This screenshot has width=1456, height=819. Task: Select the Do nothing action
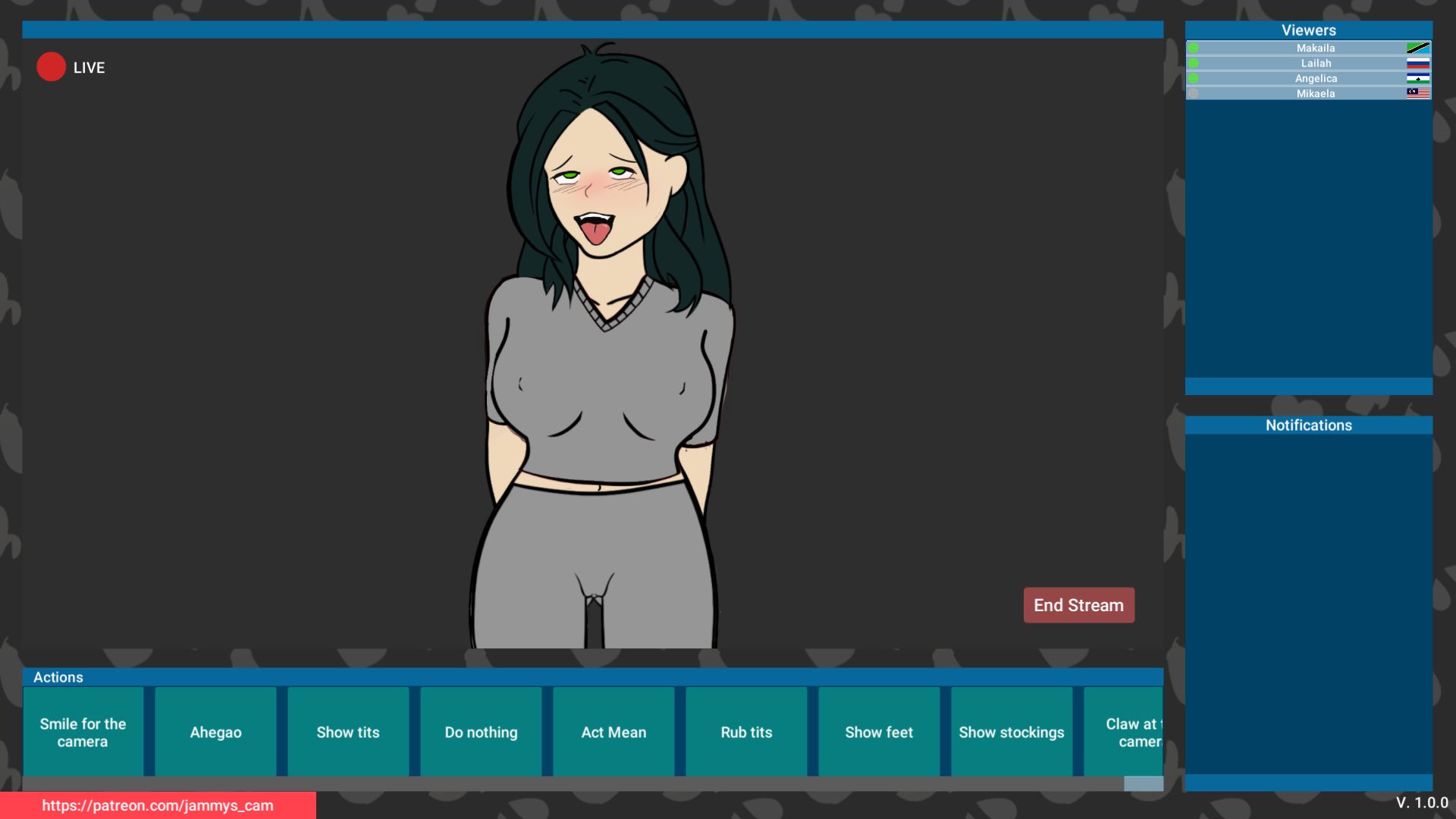(x=481, y=732)
